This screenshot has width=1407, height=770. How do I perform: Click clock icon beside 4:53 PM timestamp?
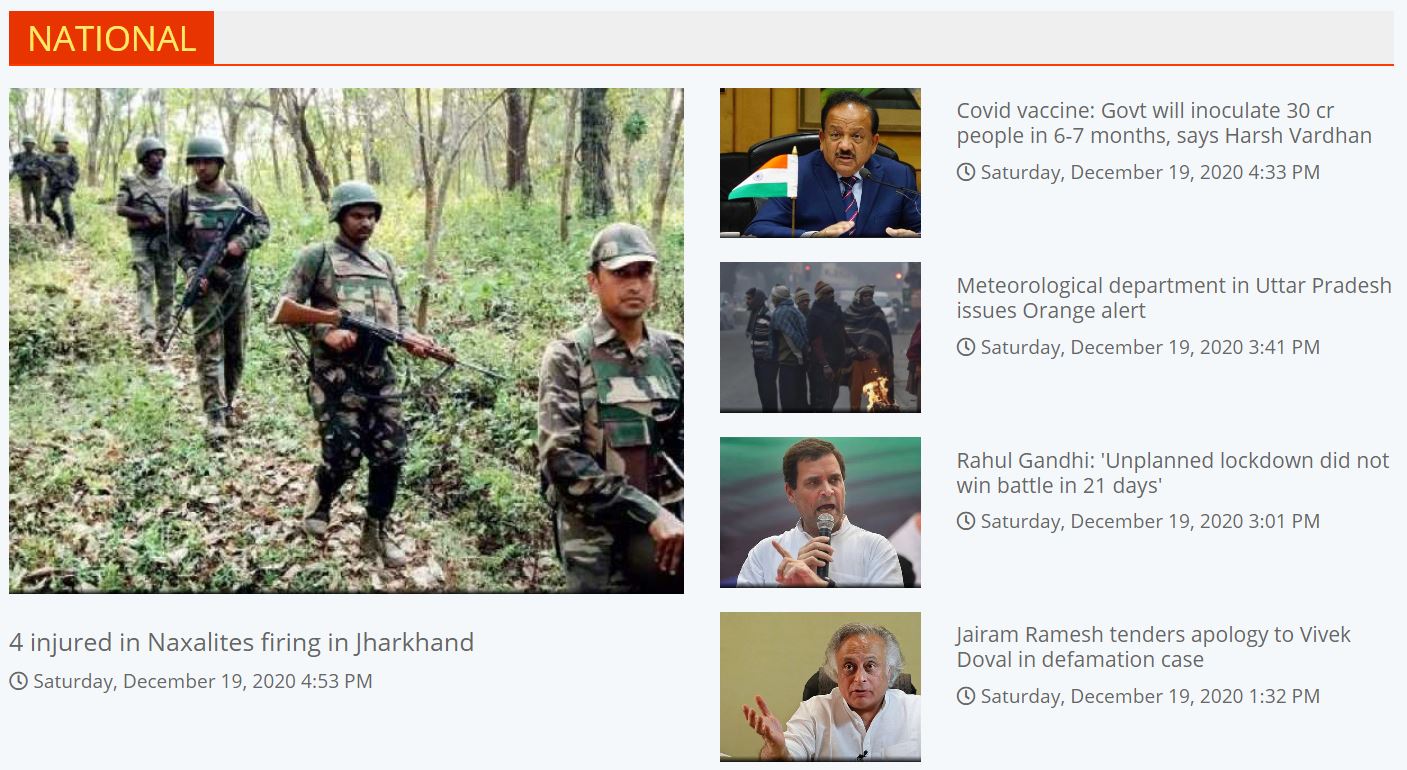18,681
